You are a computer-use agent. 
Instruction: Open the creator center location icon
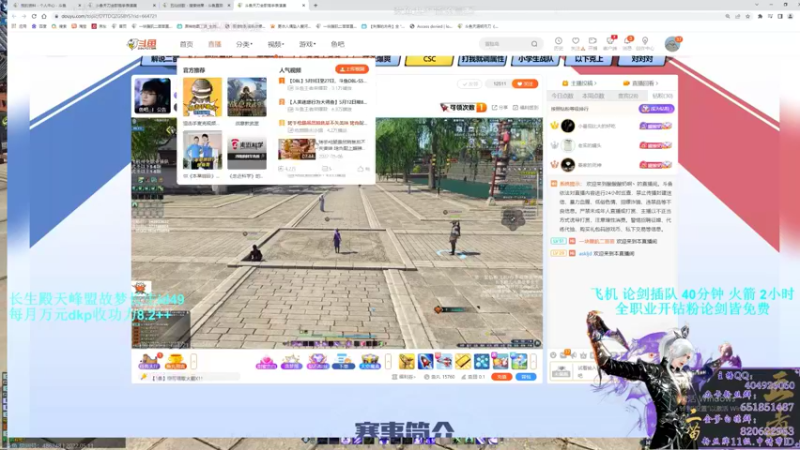(645, 43)
